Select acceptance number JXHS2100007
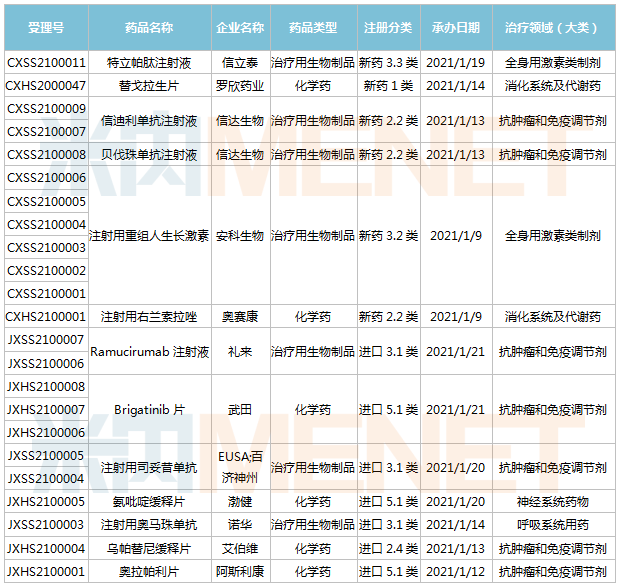Viewport: 620px width, 587px height. pos(46,410)
